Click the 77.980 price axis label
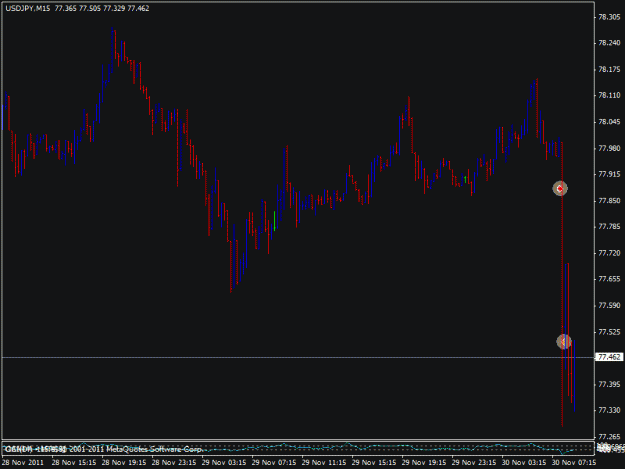This screenshot has height=469, width=625. (x=609, y=148)
